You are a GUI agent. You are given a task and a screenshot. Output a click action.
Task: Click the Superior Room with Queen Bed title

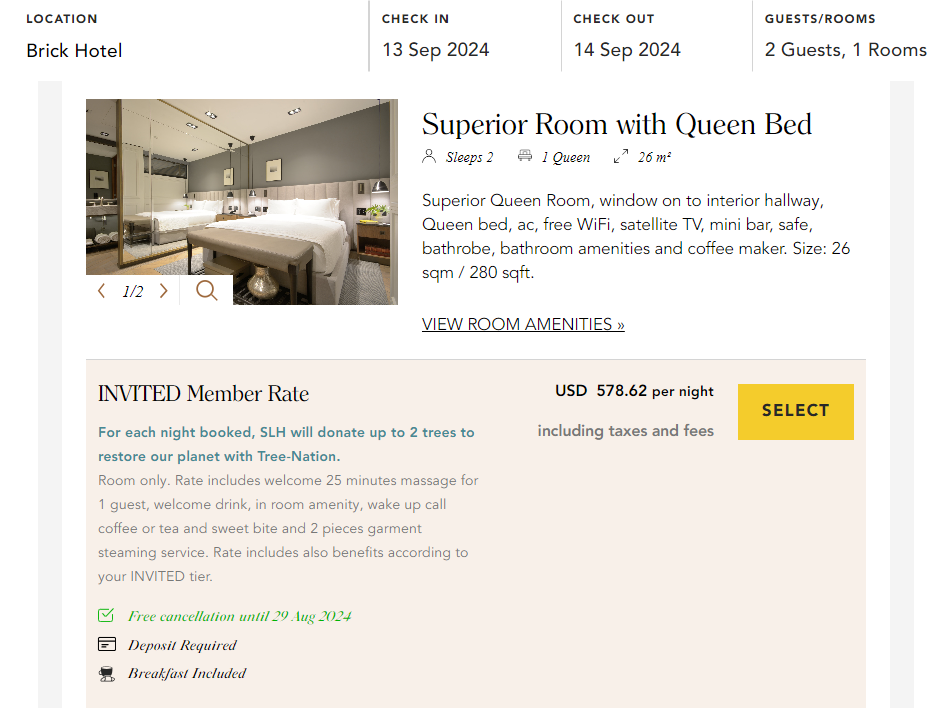tap(616, 123)
